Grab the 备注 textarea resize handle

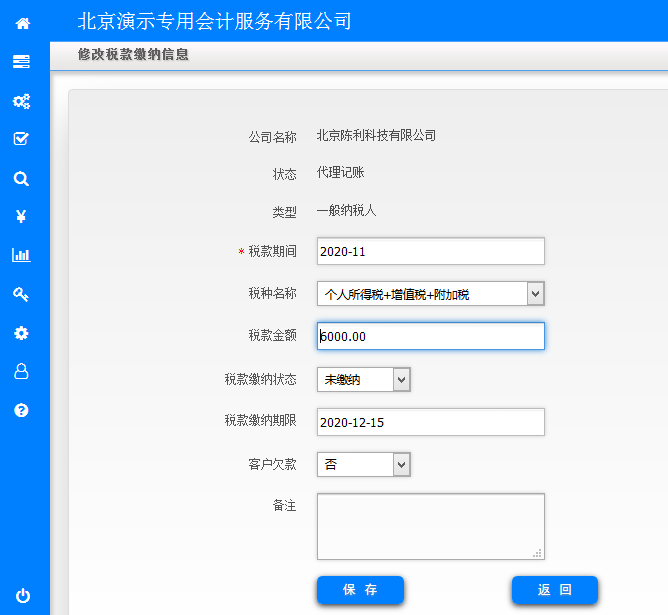(x=538, y=553)
